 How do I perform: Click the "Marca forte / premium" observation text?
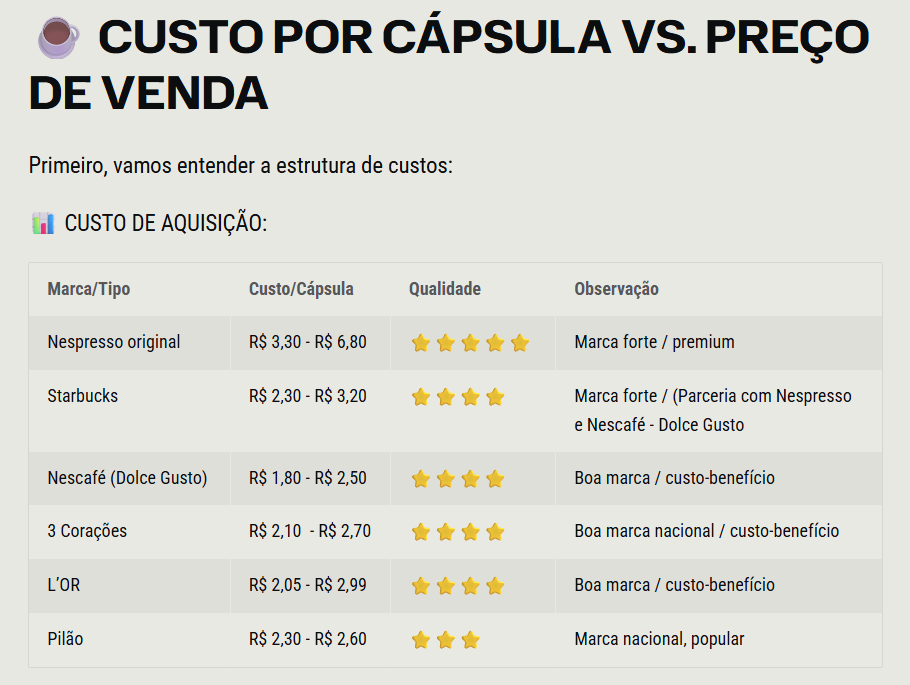click(x=654, y=342)
